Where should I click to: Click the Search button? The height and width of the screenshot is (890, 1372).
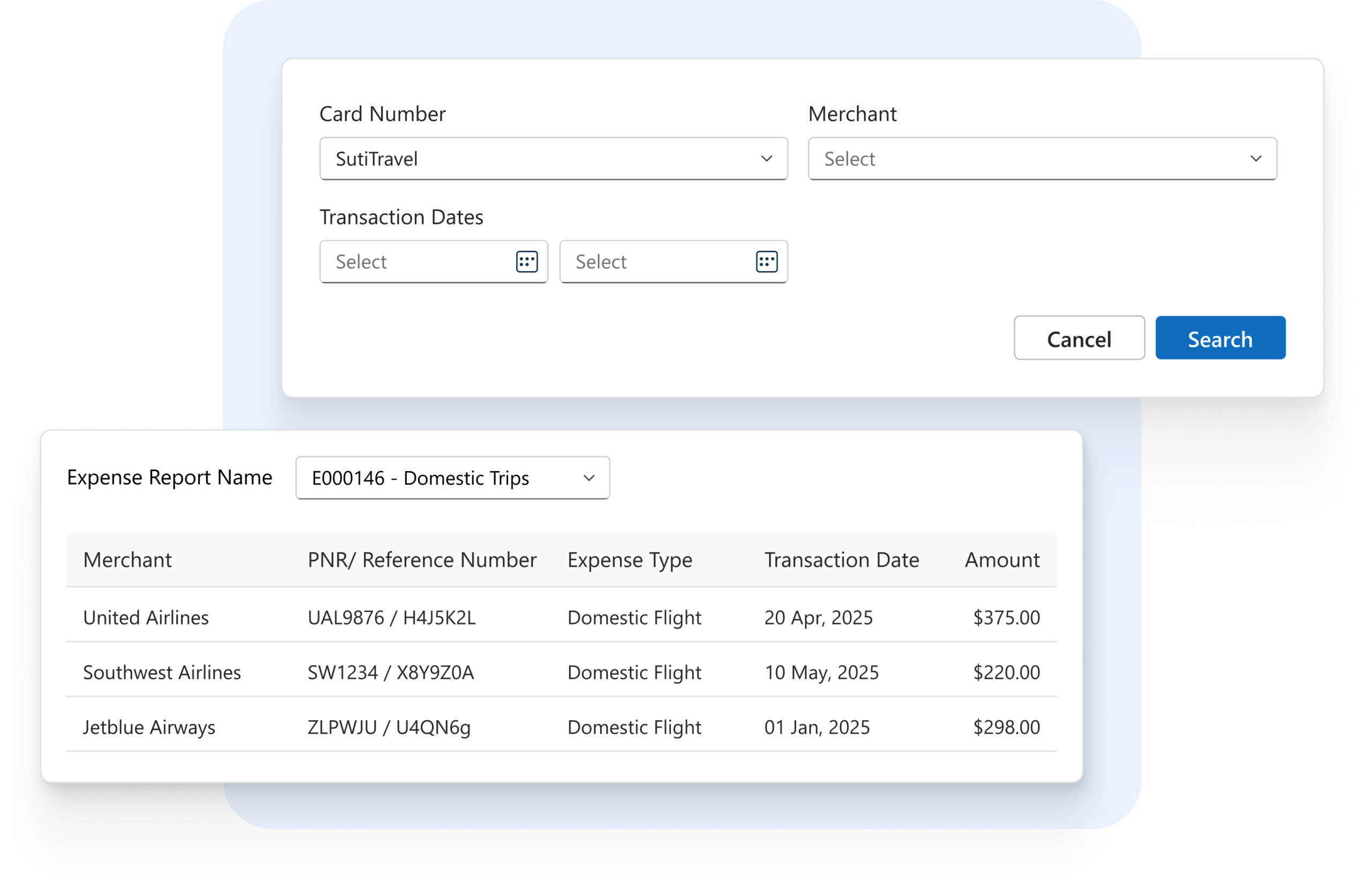[1220, 338]
